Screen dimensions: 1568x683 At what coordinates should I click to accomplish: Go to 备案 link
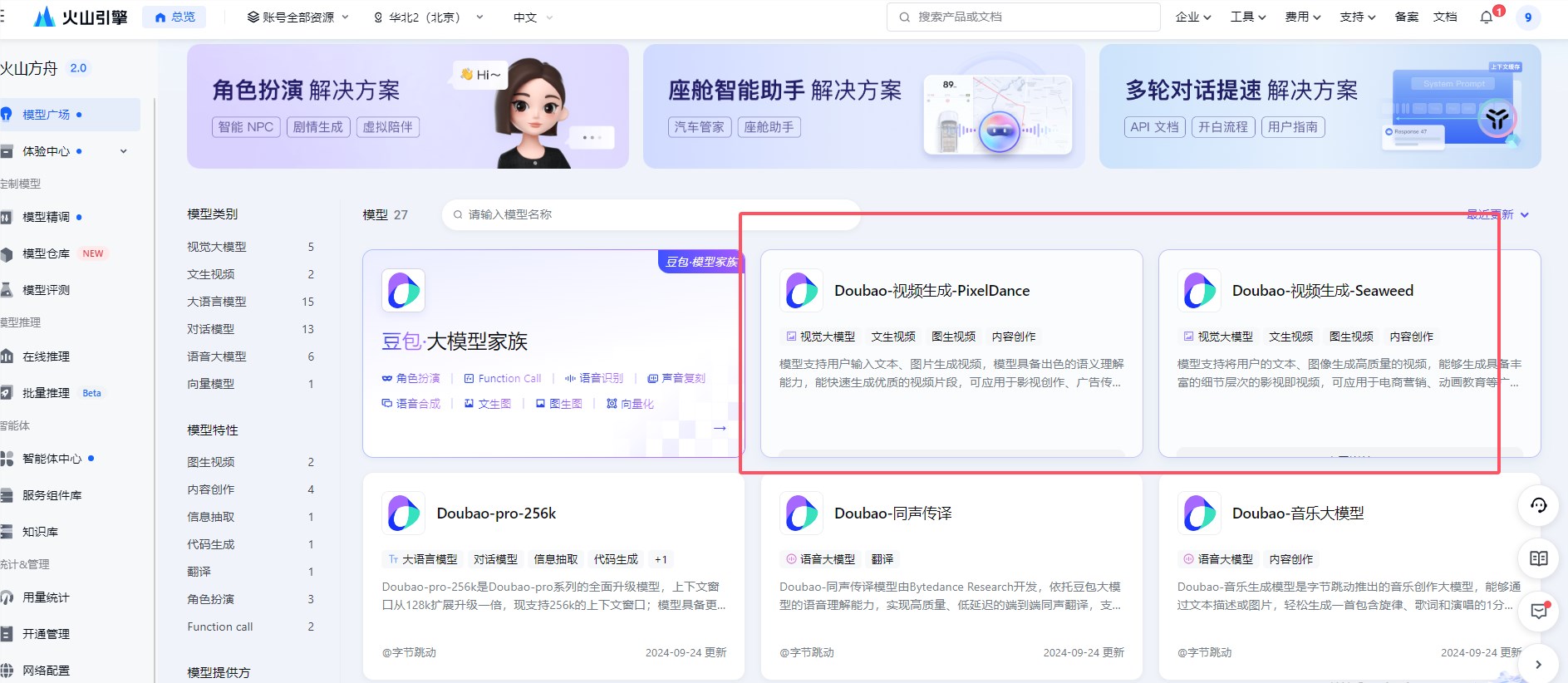click(1407, 17)
